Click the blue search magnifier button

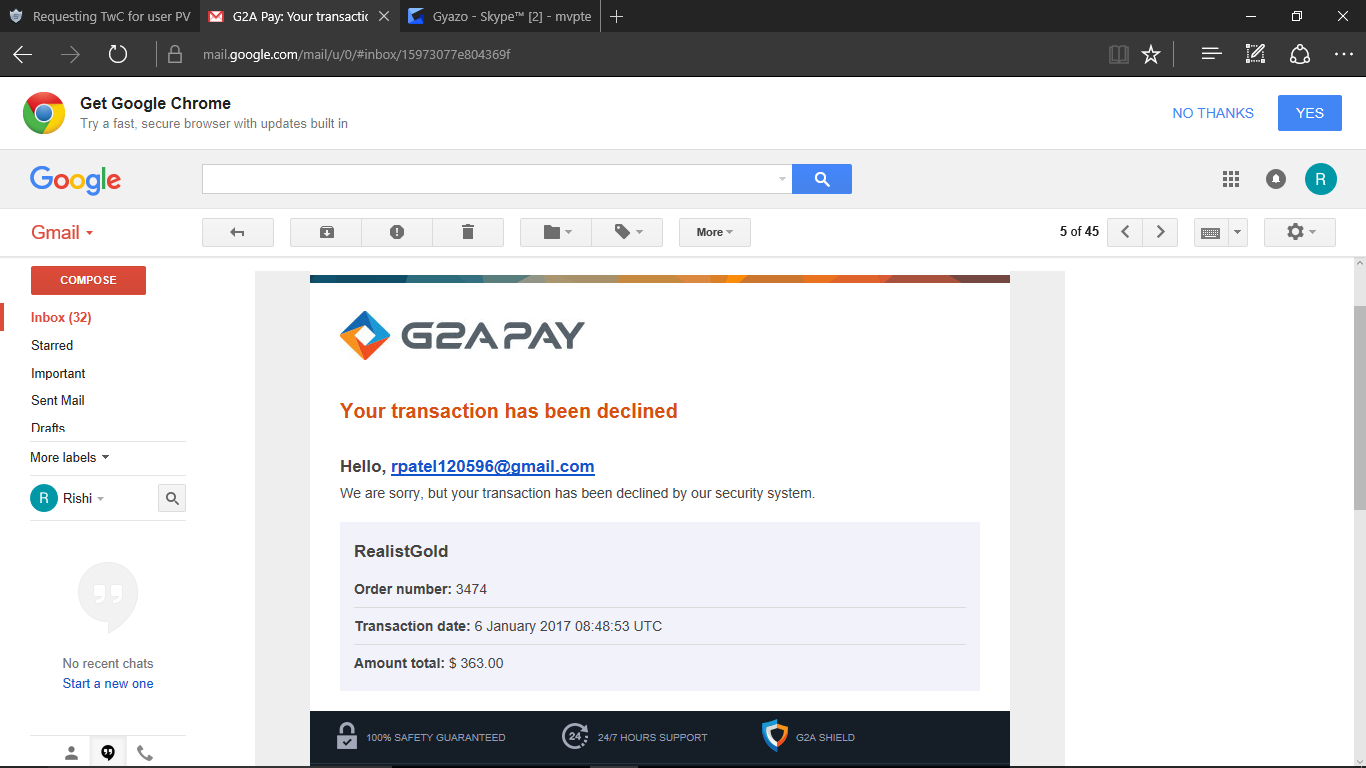(x=822, y=179)
